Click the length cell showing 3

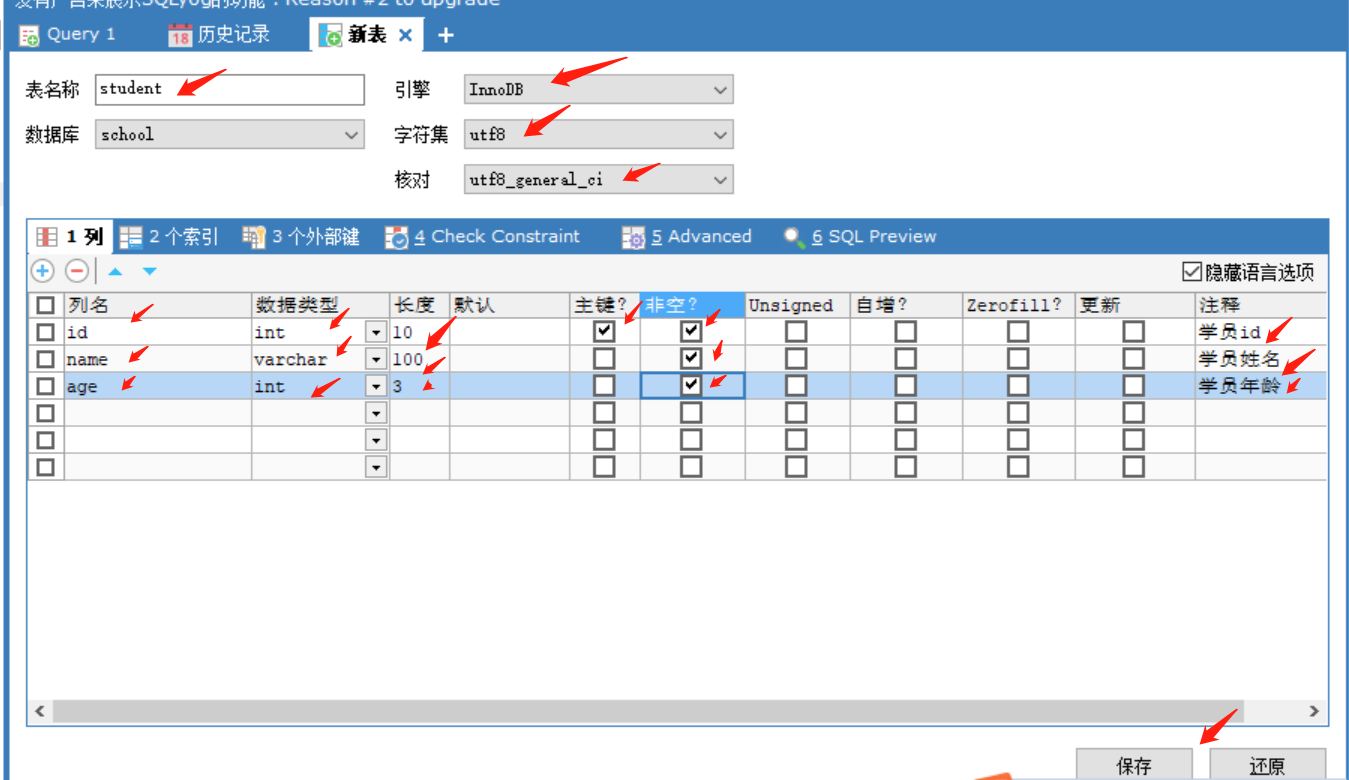point(419,386)
